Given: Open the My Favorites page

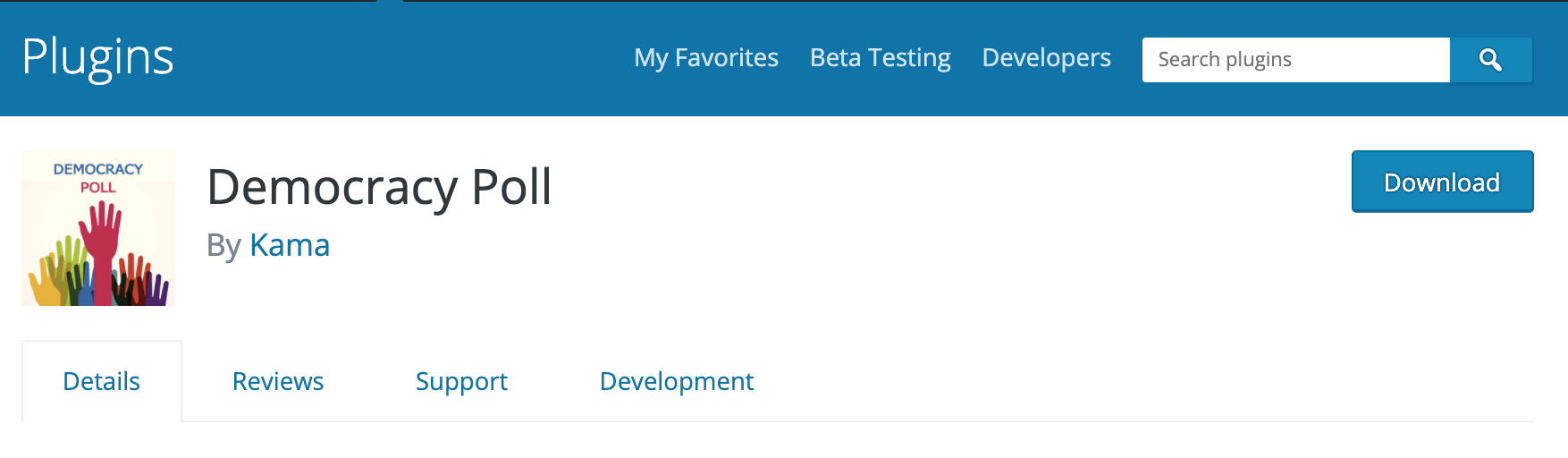Looking at the screenshot, I should coord(706,58).
